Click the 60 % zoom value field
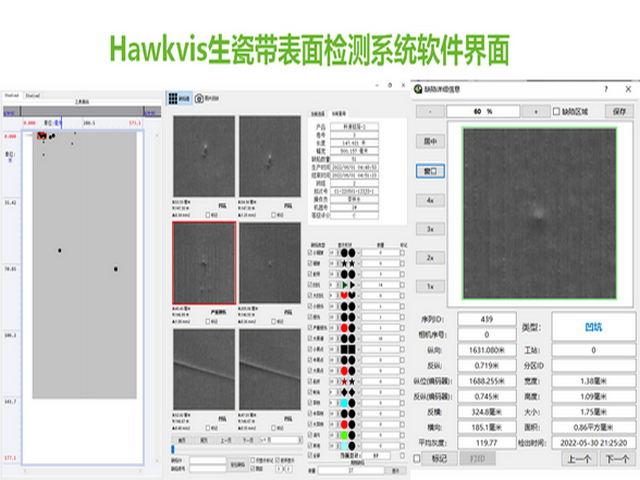Screen dimensions: 640x480 click(x=483, y=111)
